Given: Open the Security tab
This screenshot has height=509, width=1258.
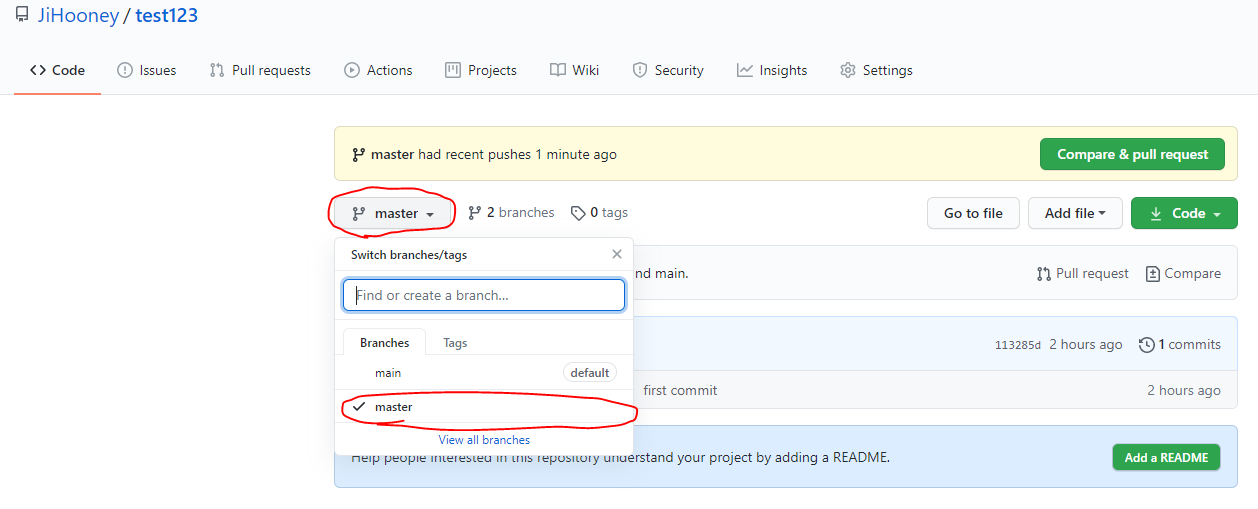Looking at the screenshot, I should point(668,70).
